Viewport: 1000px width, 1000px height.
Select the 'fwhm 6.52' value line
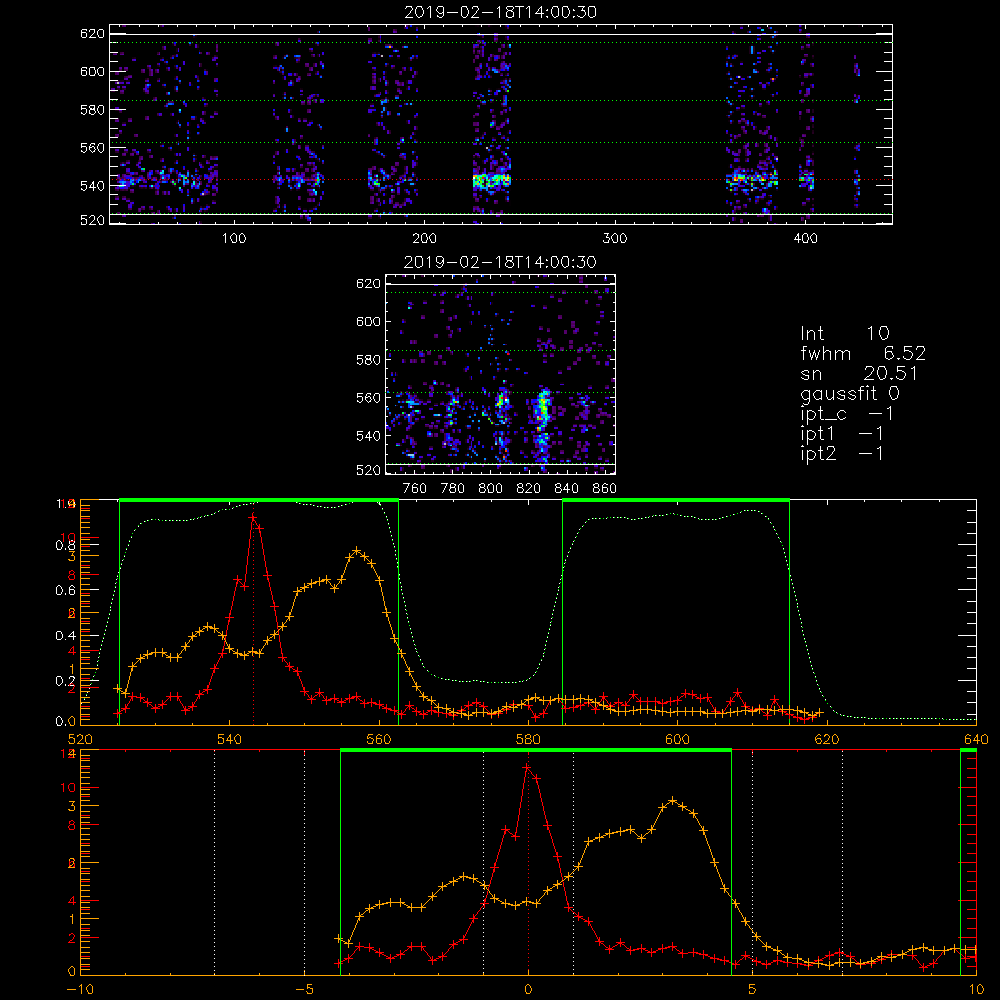tap(863, 353)
